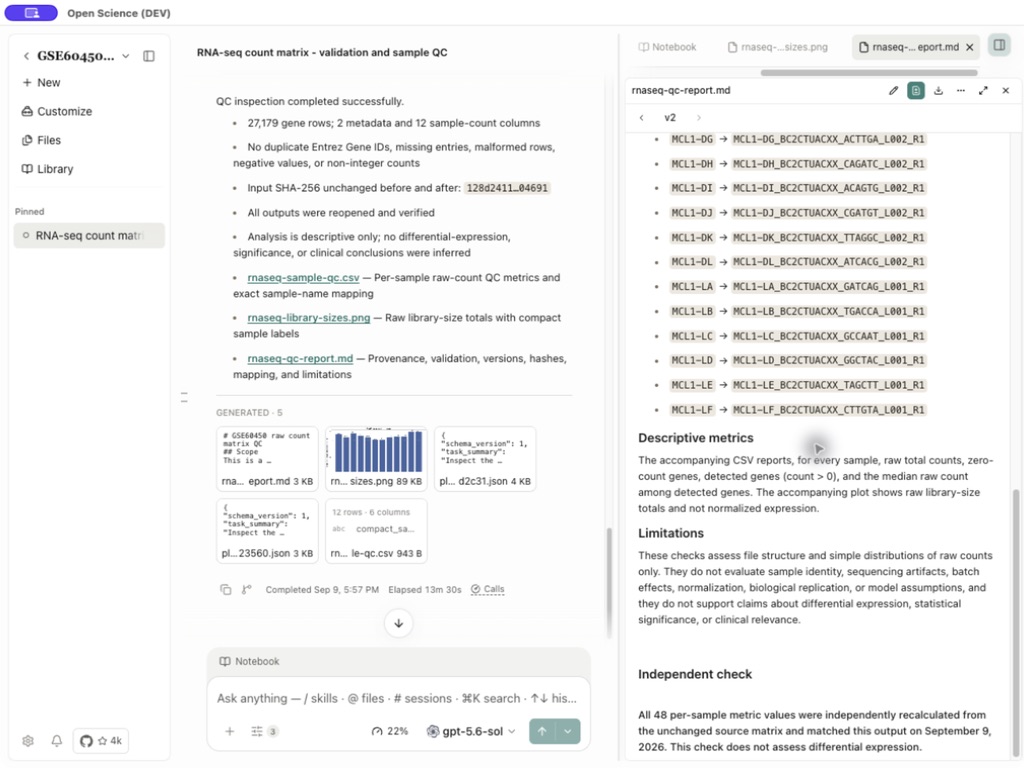
Task: Select pinned RNA-seq count matrix session
Action: 89,236
